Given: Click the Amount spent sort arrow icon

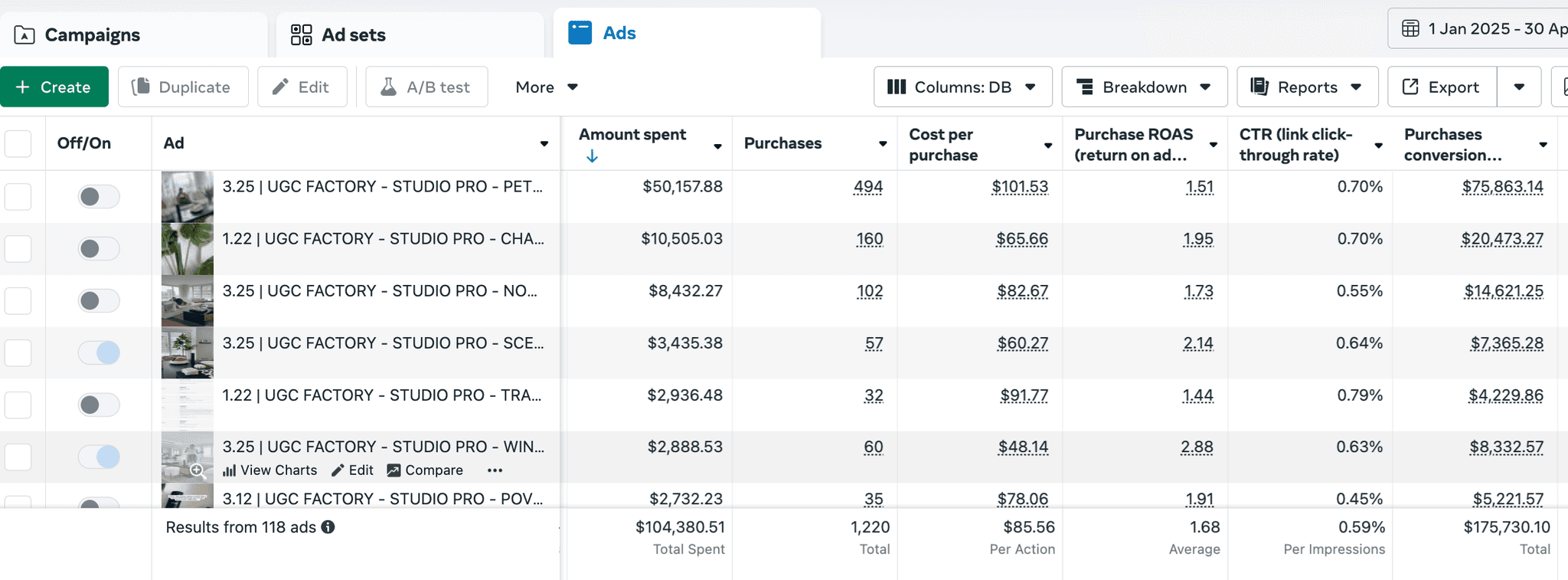Looking at the screenshot, I should tap(592, 156).
